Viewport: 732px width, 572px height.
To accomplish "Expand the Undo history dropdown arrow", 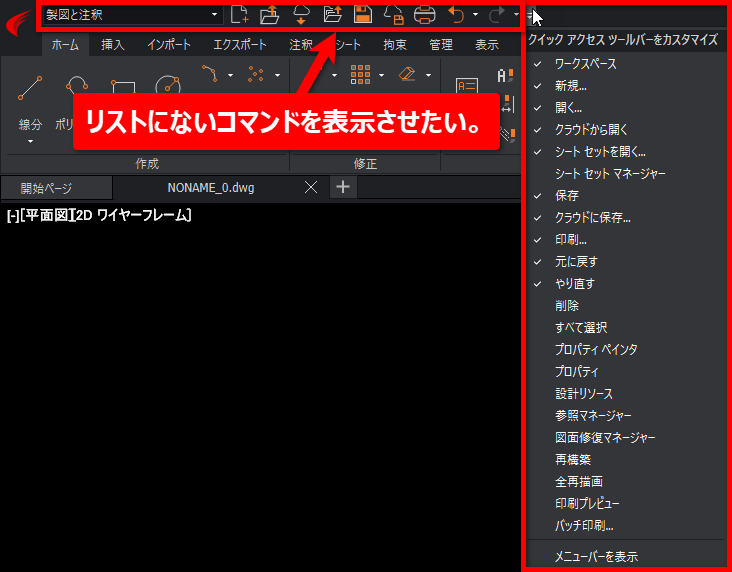I will [x=475, y=14].
